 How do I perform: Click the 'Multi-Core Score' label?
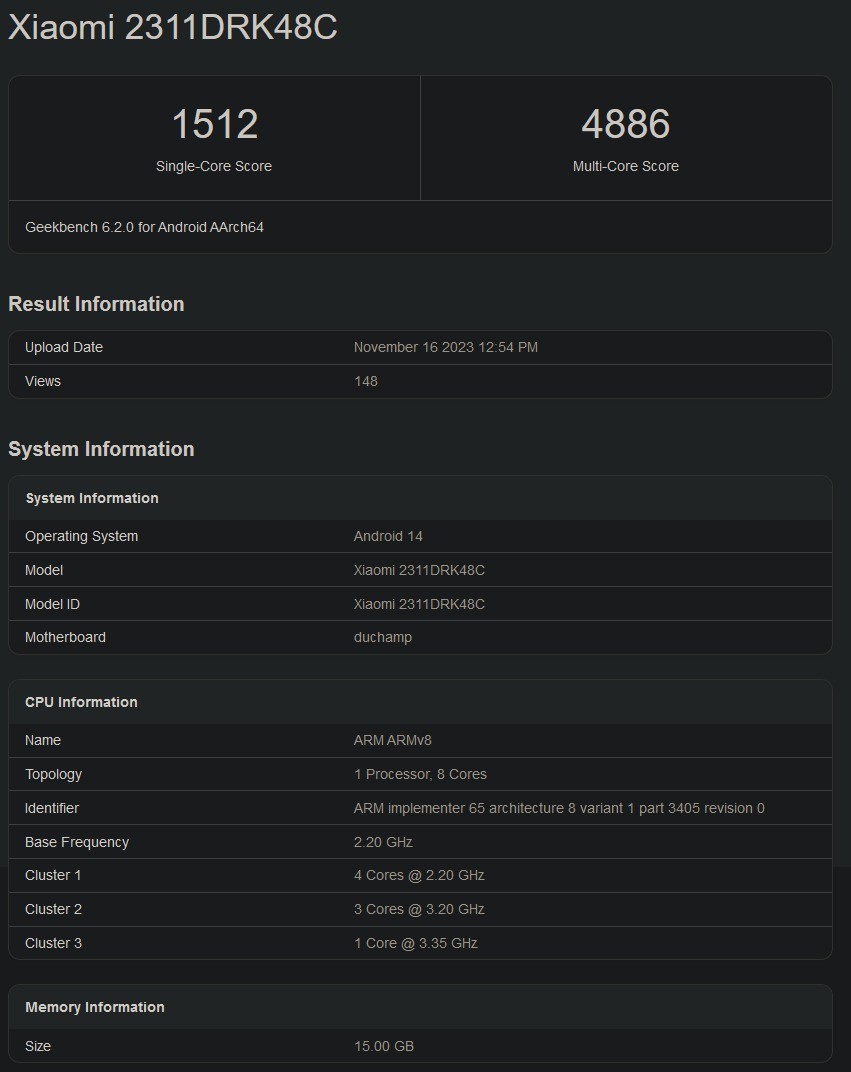pyautogui.click(x=625, y=166)
